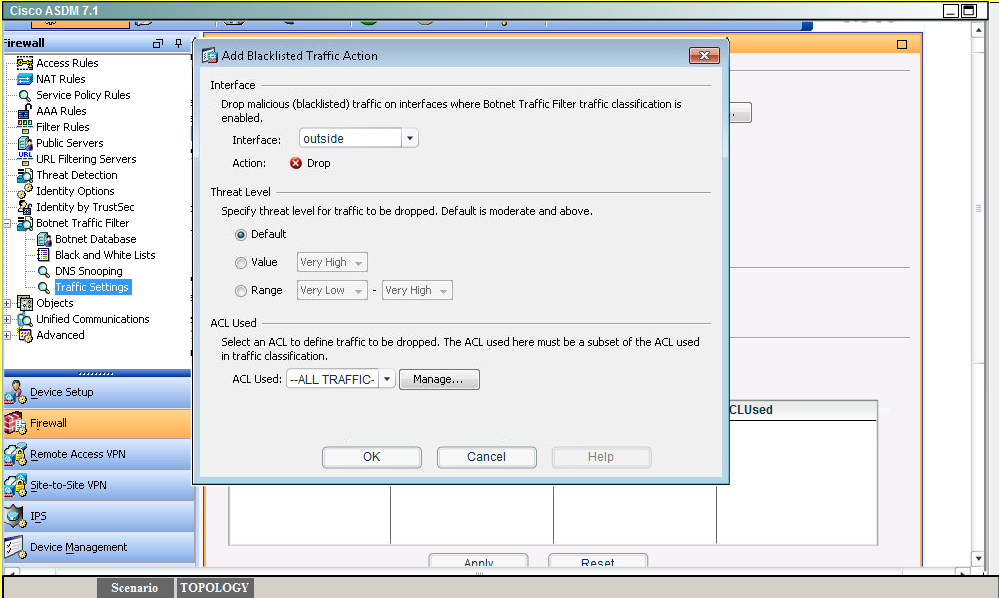
Task: Click the Device Management icon
Action: click(x=15, y=547)
